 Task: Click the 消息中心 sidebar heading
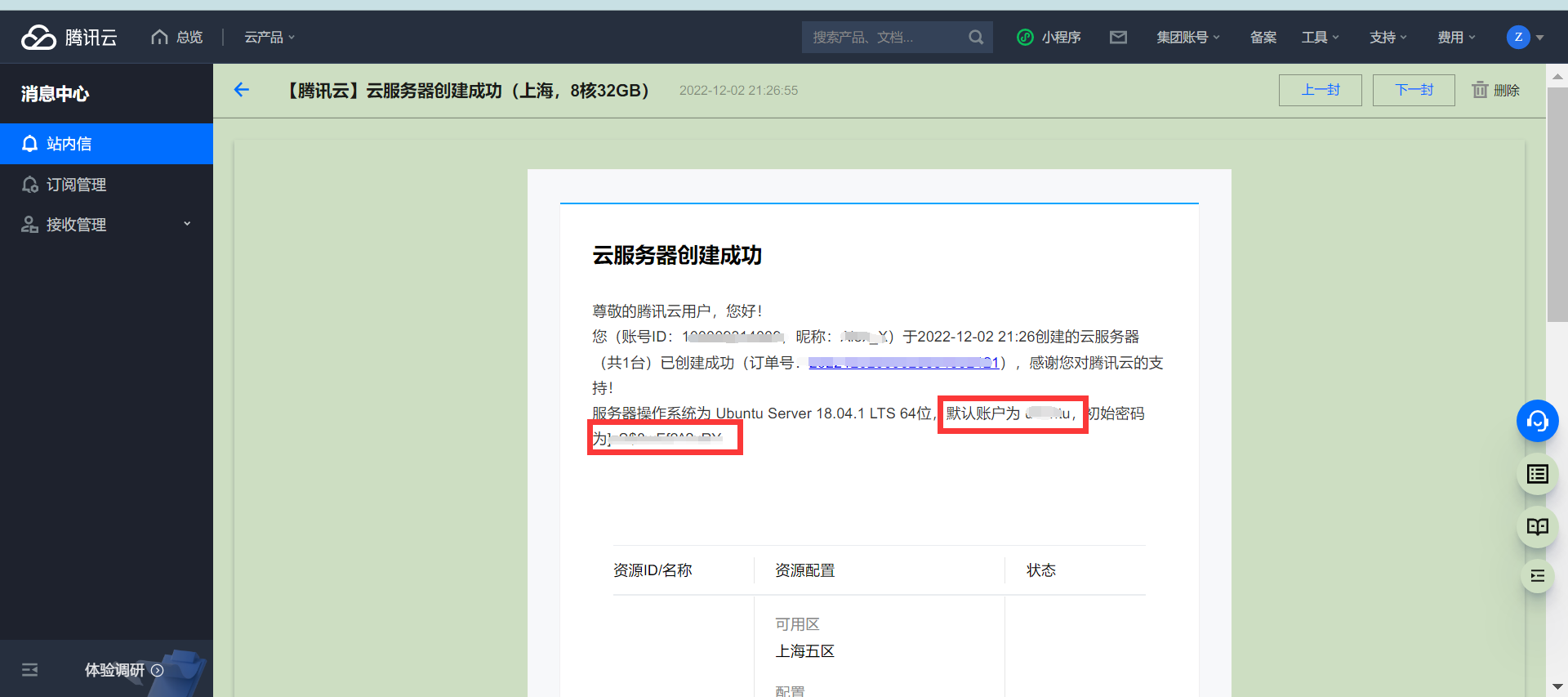pos(56,94)
